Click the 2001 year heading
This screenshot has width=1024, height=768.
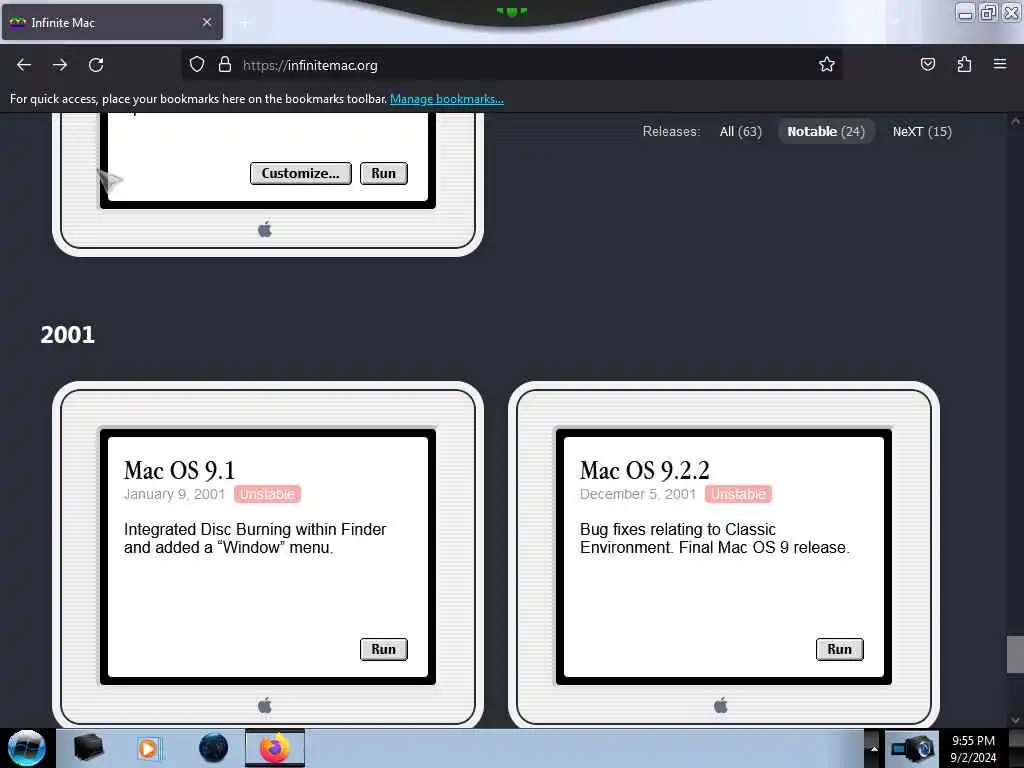(68, 335)
